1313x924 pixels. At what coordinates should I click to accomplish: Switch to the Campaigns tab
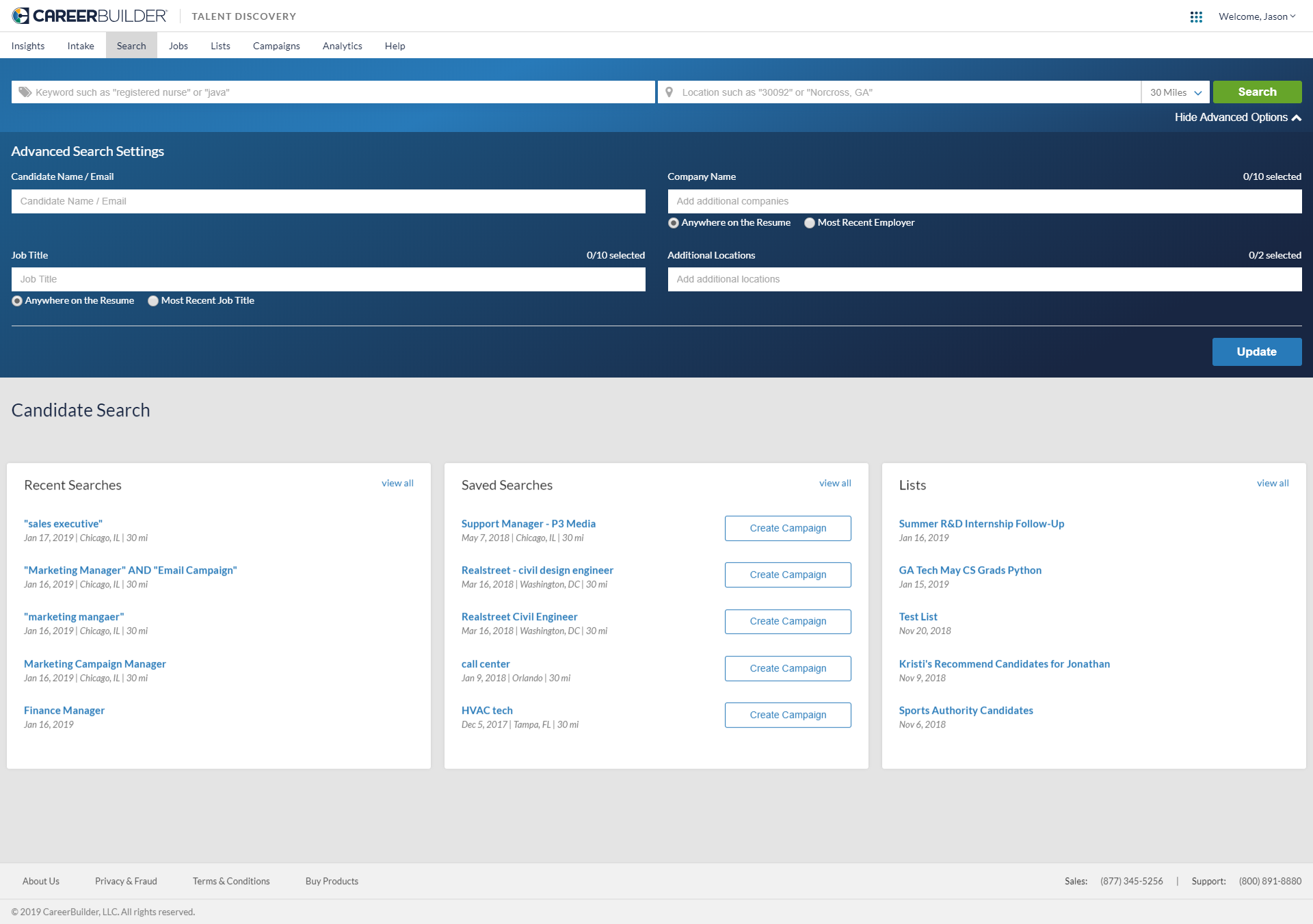click(x=276, y=46)
